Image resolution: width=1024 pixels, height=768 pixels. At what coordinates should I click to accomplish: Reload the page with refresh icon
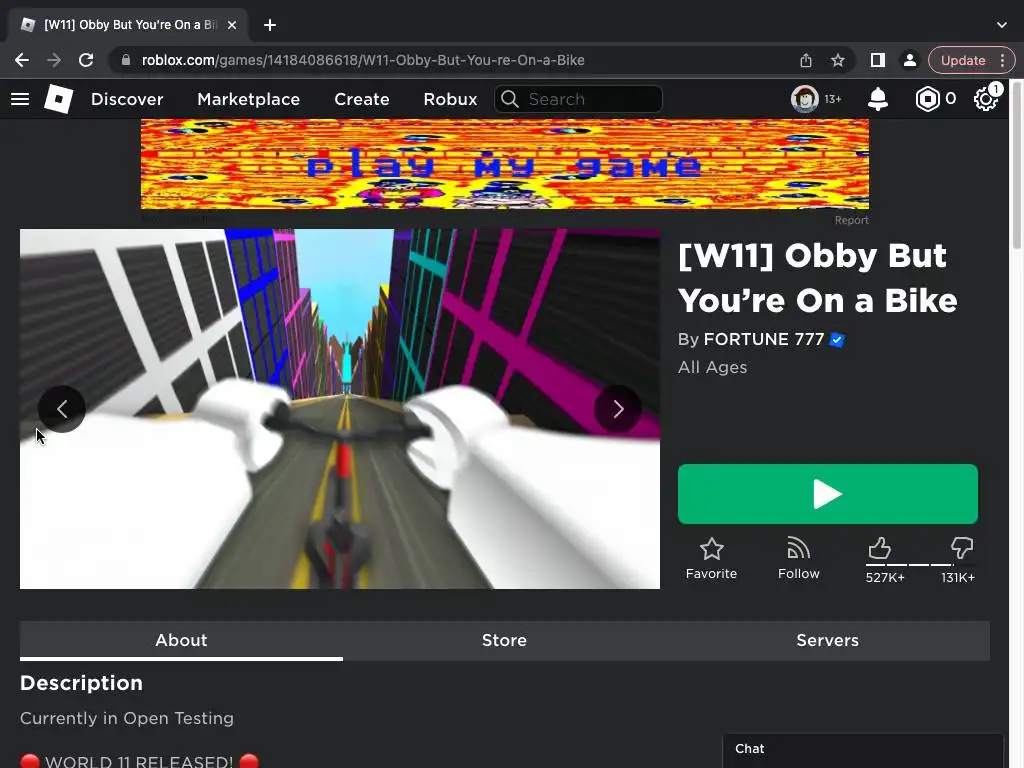click(x=86, y=60)
